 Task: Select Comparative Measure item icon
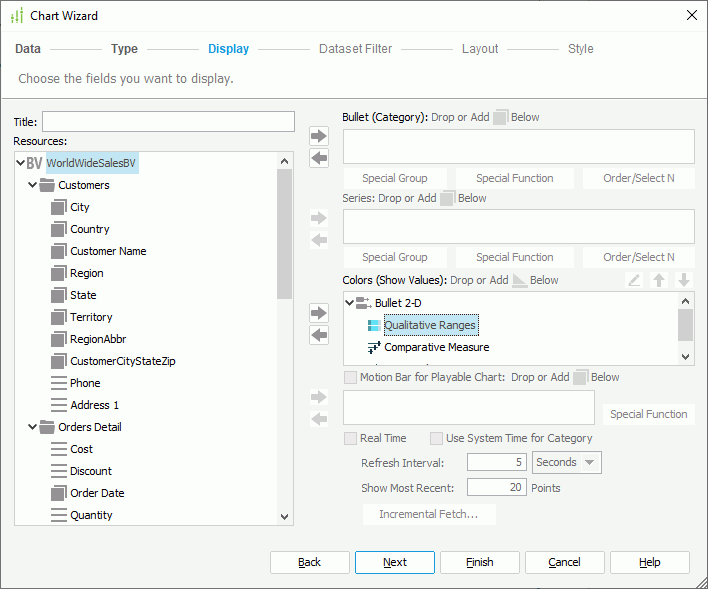(x=374, y=347)
